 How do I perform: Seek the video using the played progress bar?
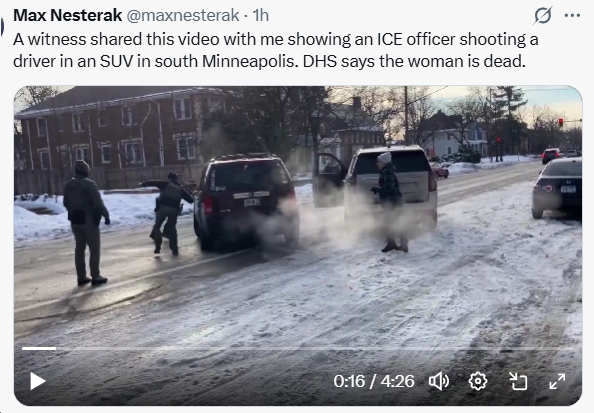[x=39, y=348]
